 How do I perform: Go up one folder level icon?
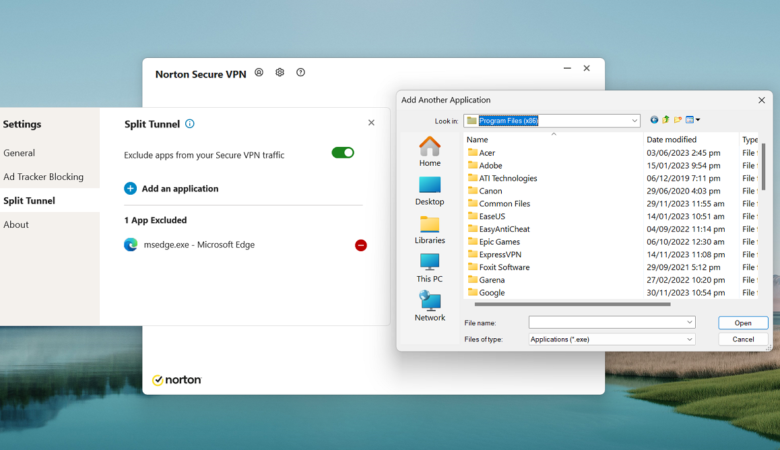(x=666, y=120)
